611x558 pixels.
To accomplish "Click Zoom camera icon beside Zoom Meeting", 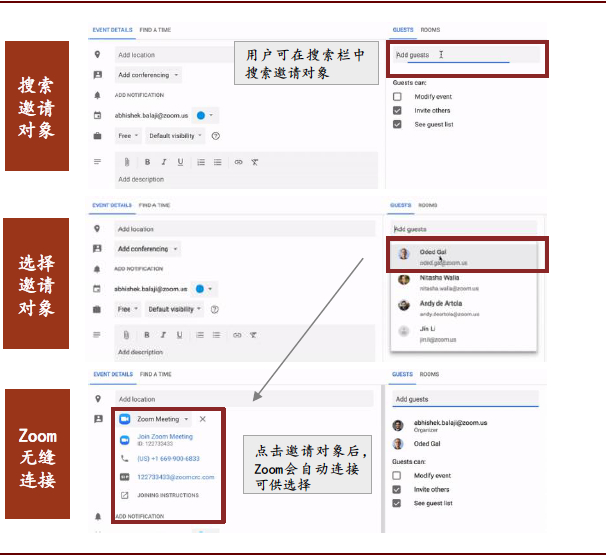I will 125,419.
